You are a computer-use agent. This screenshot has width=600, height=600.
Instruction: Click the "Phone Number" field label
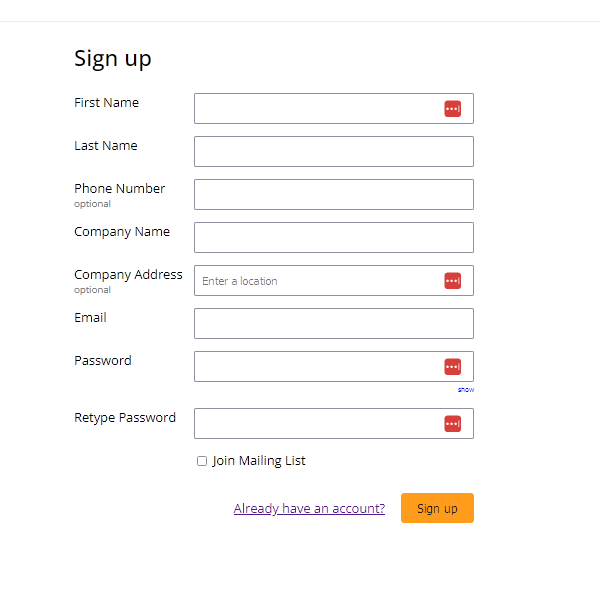coord(119,188)
